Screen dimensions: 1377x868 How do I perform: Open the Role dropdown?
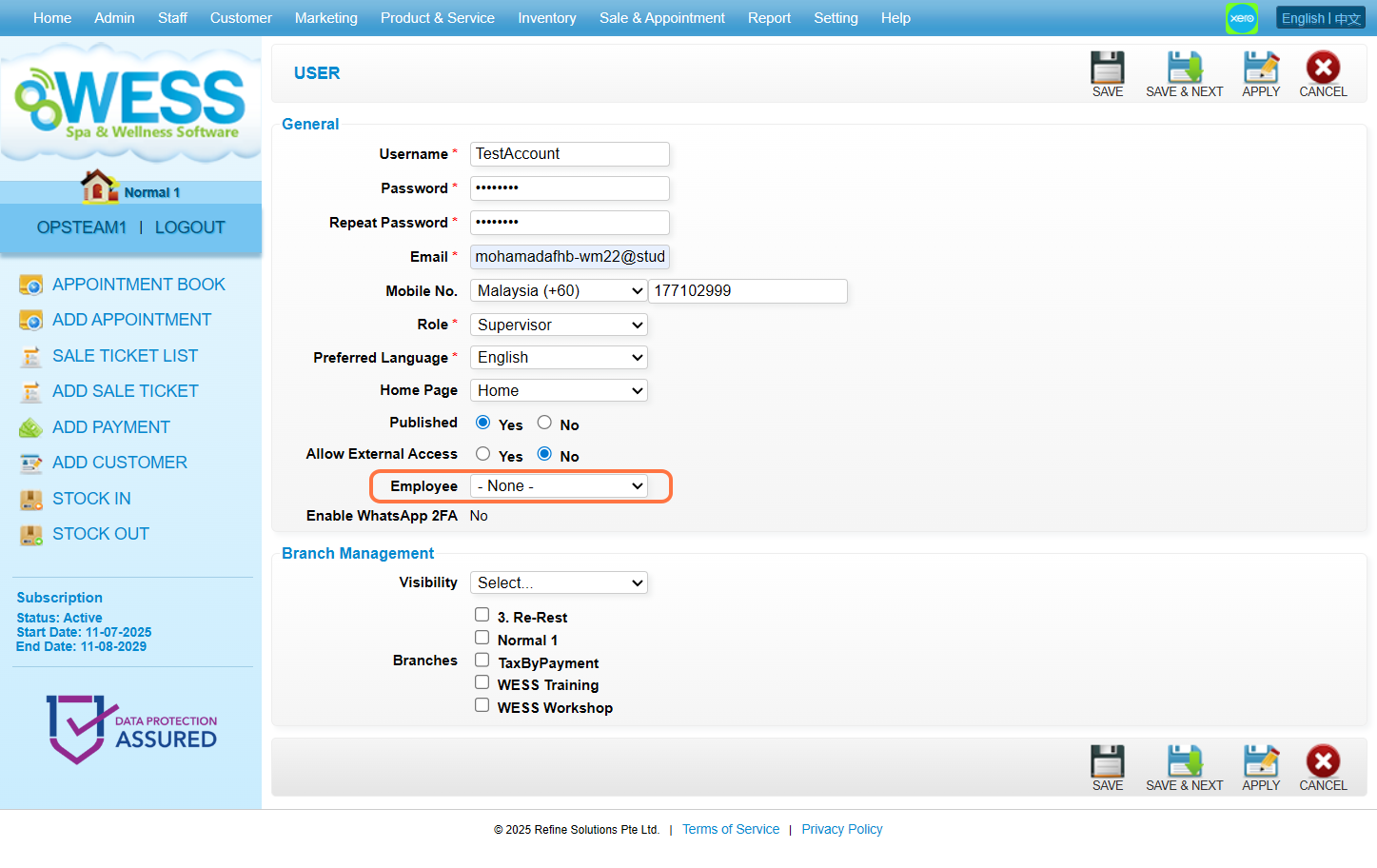559,325
